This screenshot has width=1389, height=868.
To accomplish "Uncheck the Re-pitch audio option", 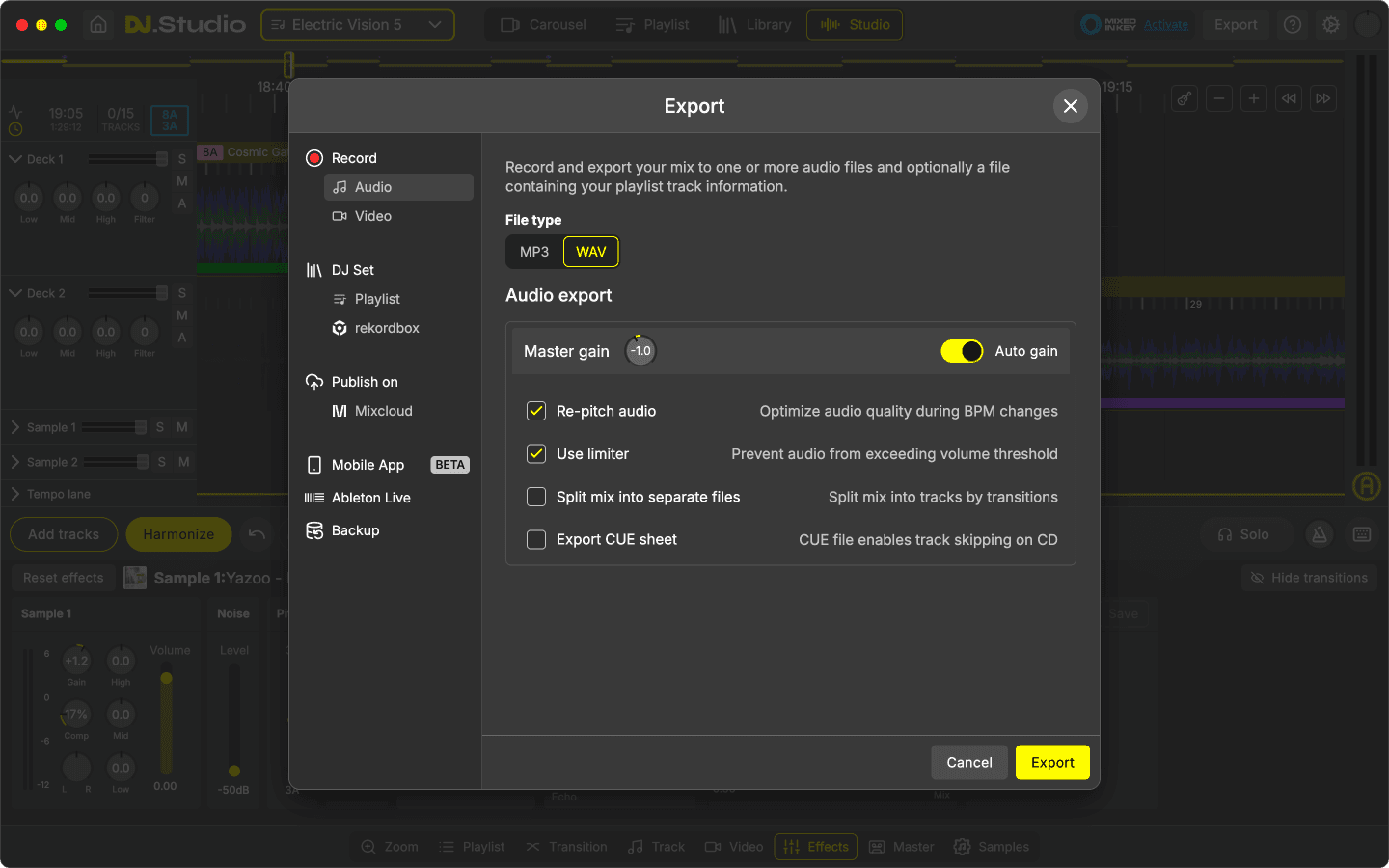I will (536, 411).
